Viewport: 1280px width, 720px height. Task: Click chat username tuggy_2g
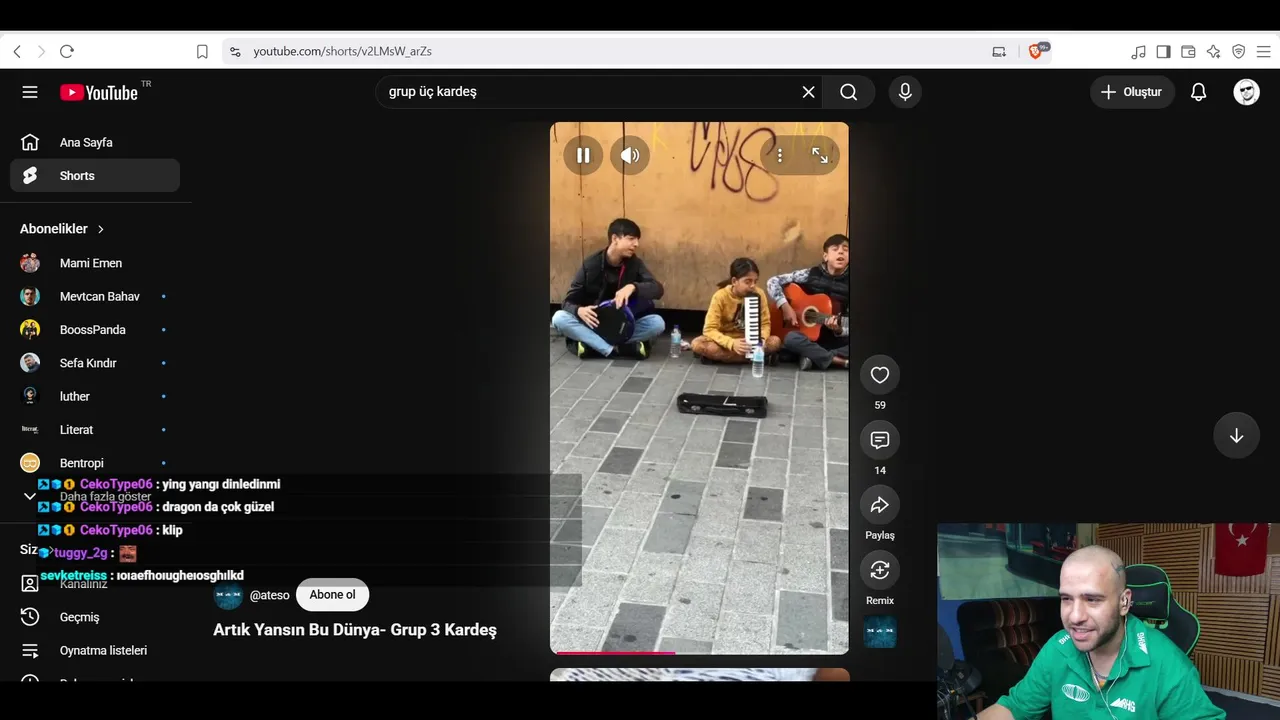point(80,553)
